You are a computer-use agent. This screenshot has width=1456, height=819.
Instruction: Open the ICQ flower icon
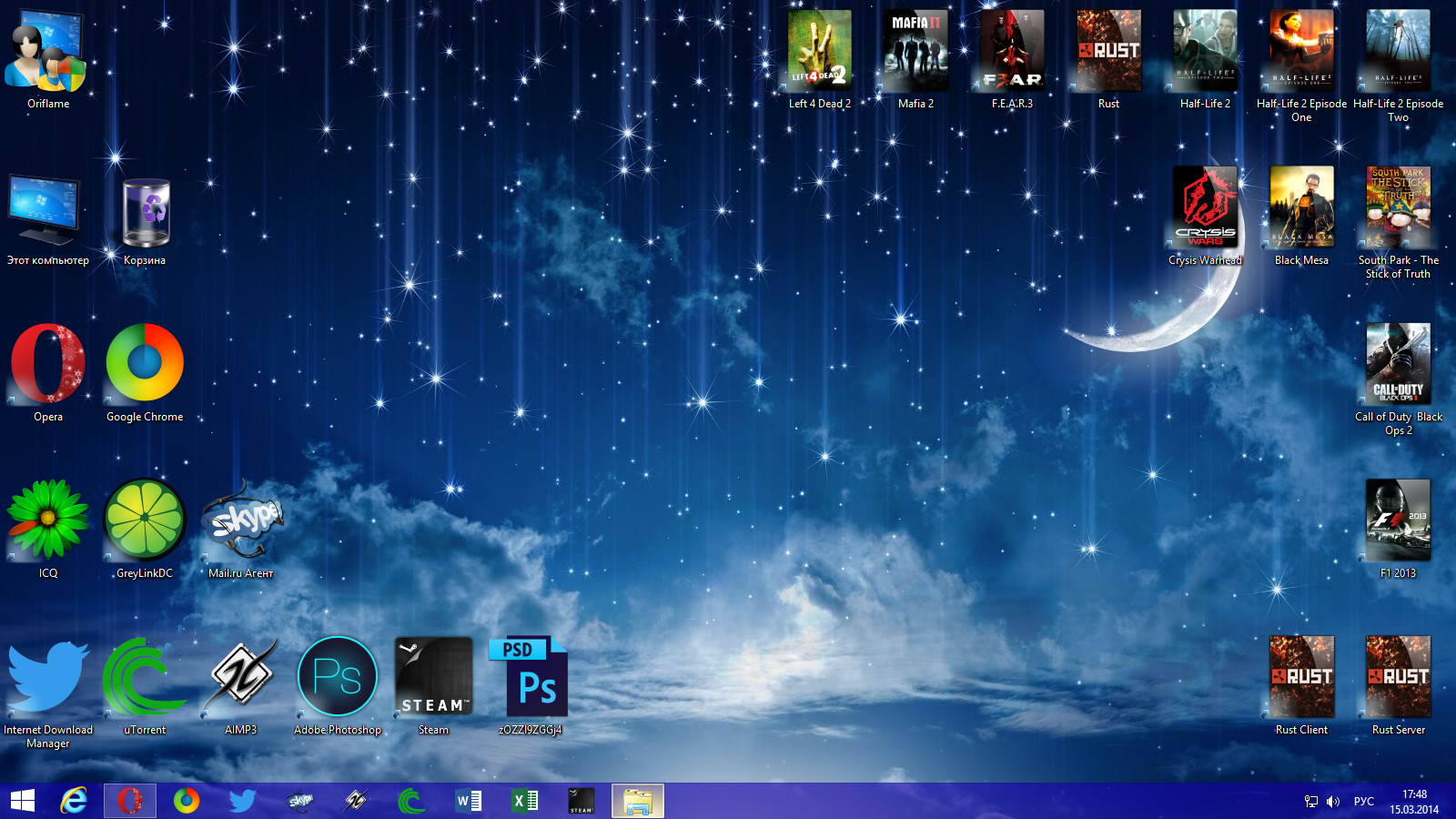(48, 531)
